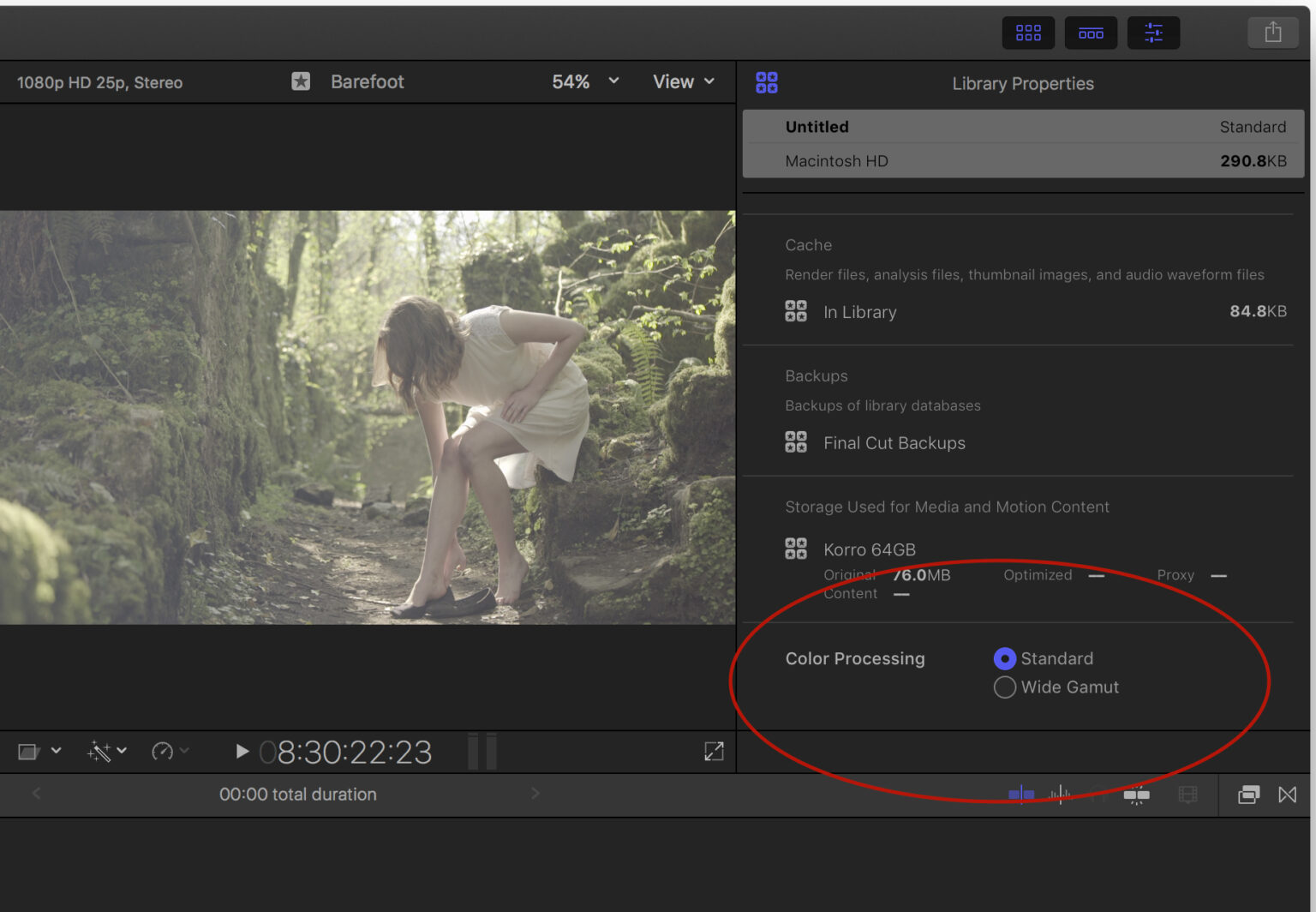Click the viewer image of the girl
This screenshot has width=1316, height=912.
coord(368,417)
